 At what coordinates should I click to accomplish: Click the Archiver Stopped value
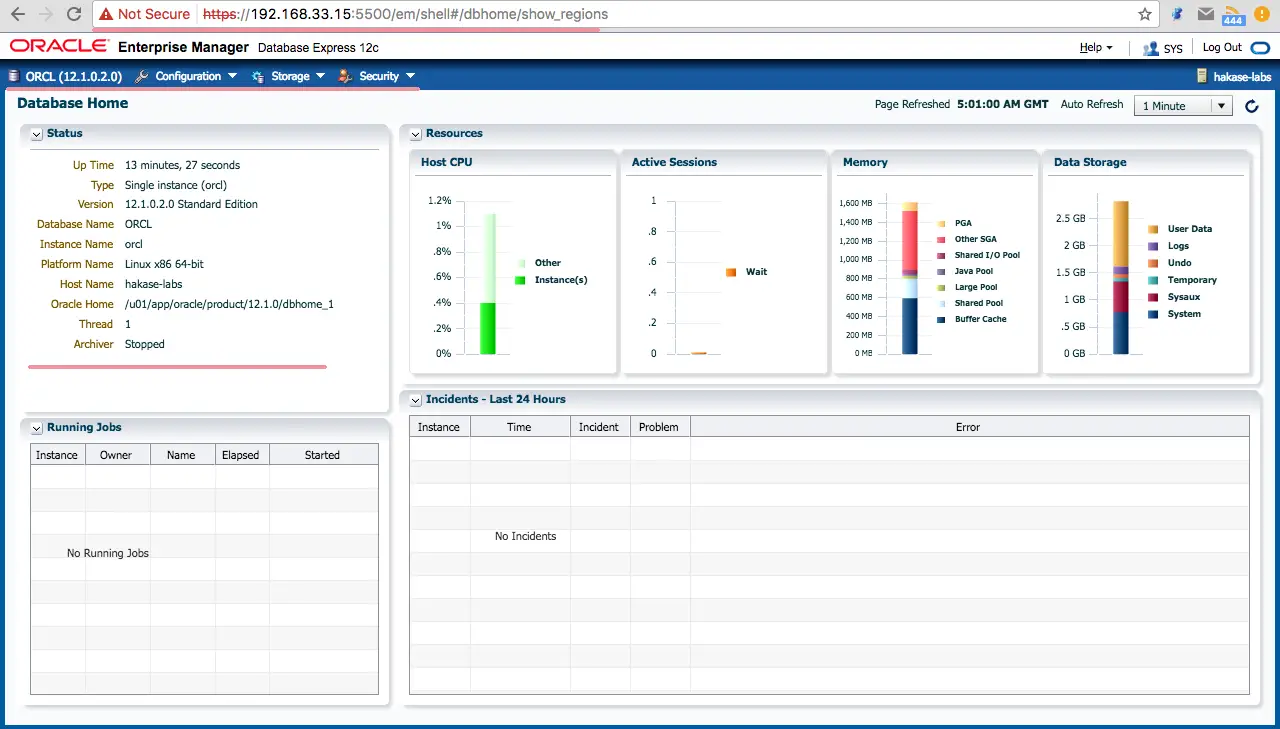point(145,344)
